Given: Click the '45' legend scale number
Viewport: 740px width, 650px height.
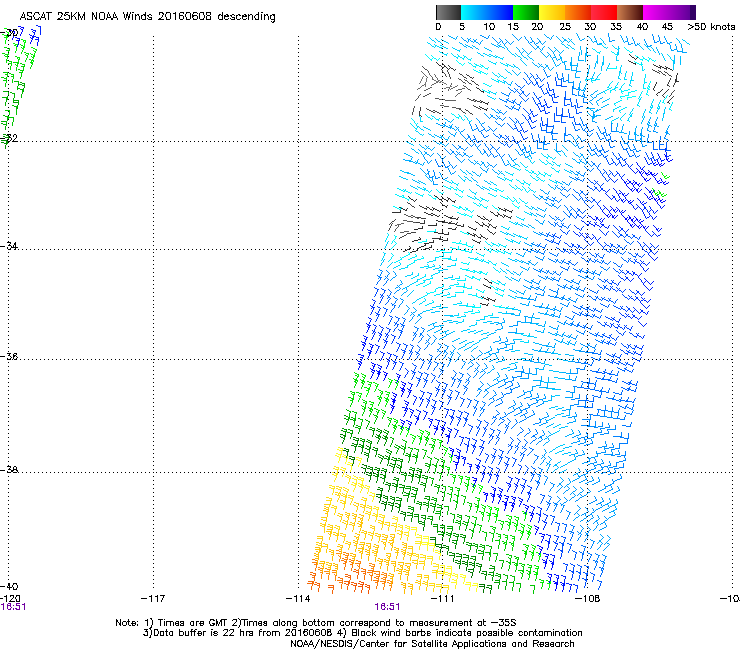Looking at the screenshot, I should click(667, 27).
